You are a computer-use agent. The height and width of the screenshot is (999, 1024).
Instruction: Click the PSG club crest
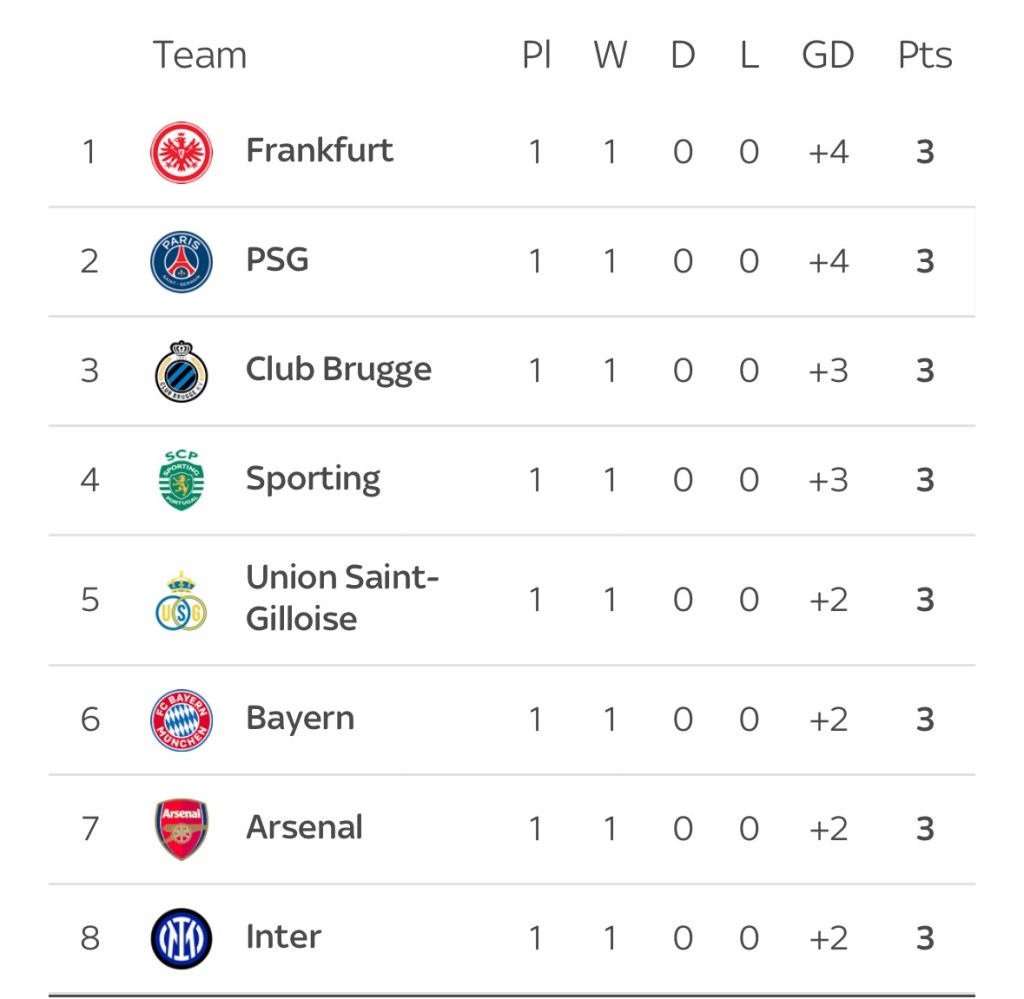click(x=181, y=261)
